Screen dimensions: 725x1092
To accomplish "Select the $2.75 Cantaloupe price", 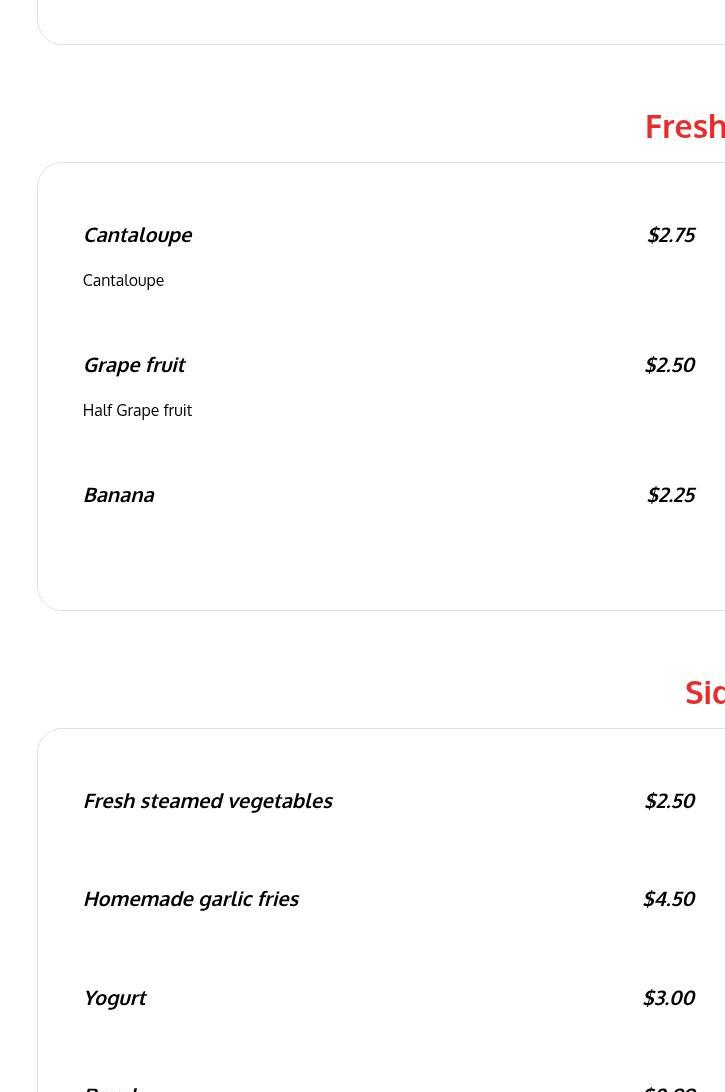I will click(670, 235).
